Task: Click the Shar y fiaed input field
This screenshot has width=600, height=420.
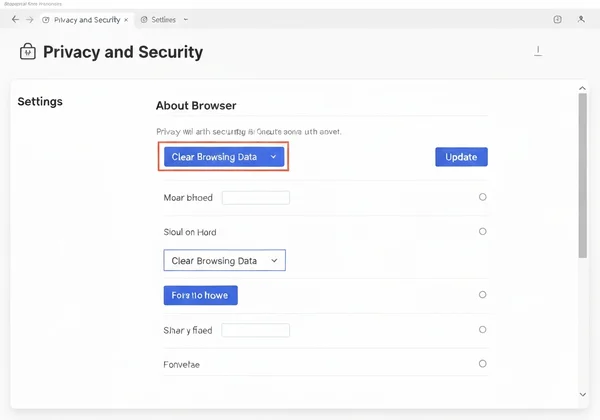Action: pyautogui.click(x=256, y=330)
